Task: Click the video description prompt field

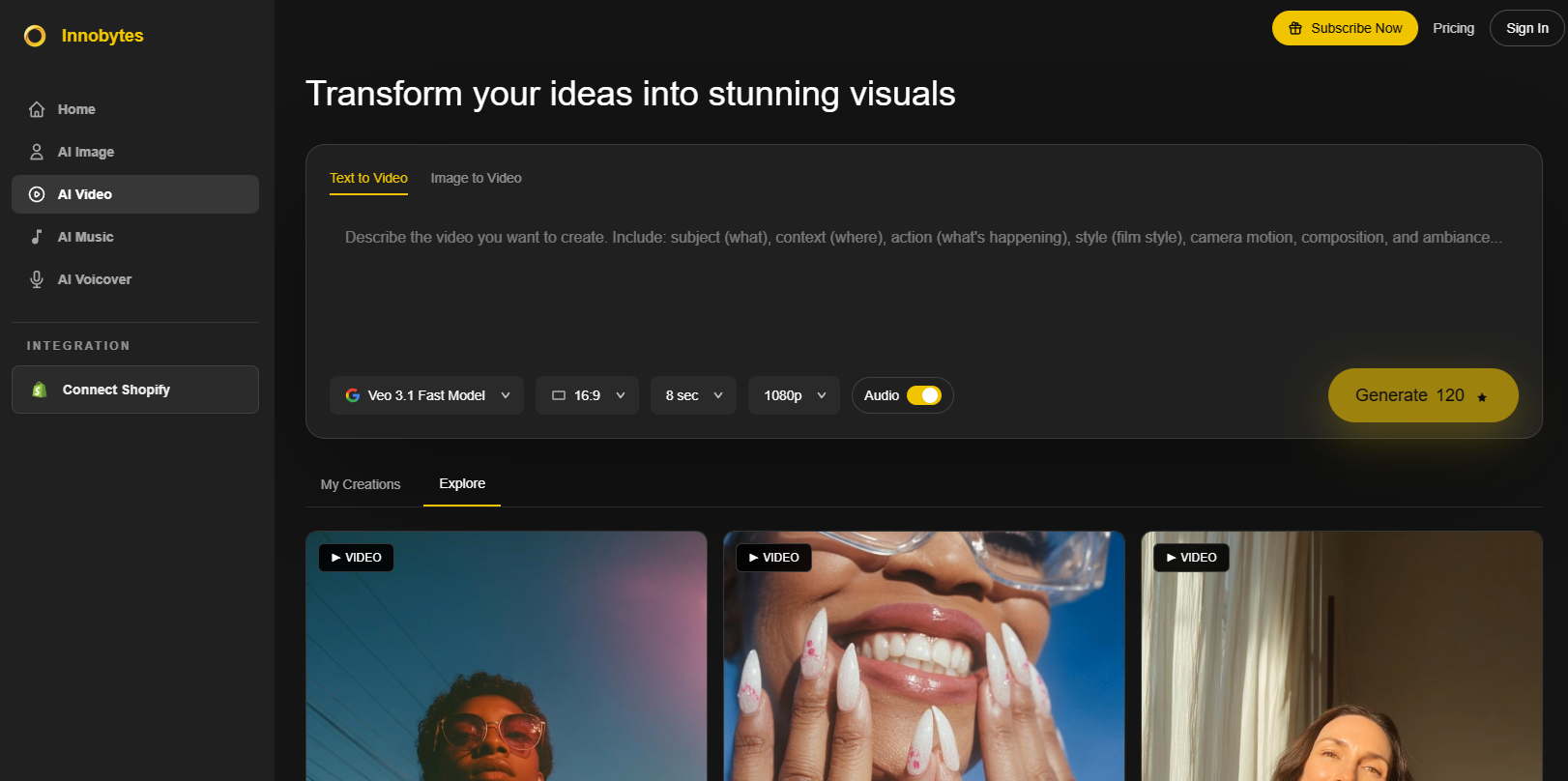Action: [924, 285]
